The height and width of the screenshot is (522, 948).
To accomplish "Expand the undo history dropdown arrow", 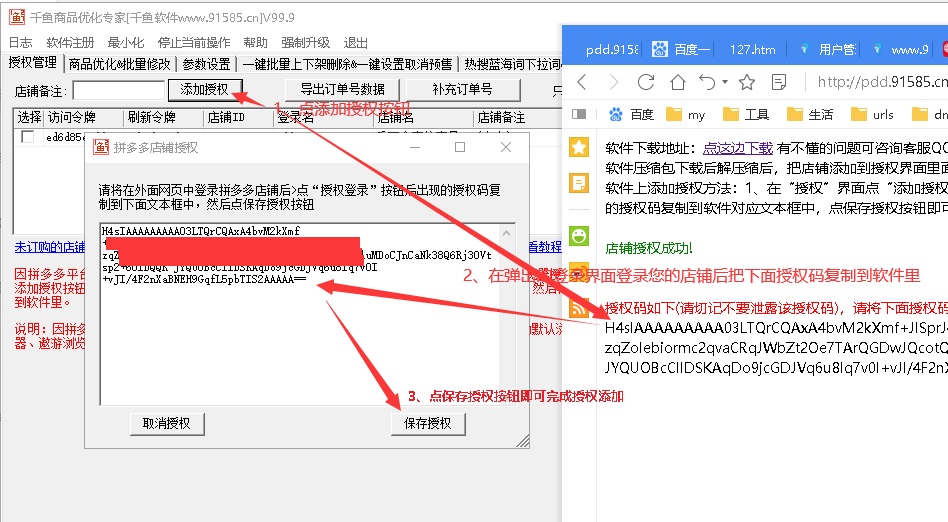I will [722, 82].
